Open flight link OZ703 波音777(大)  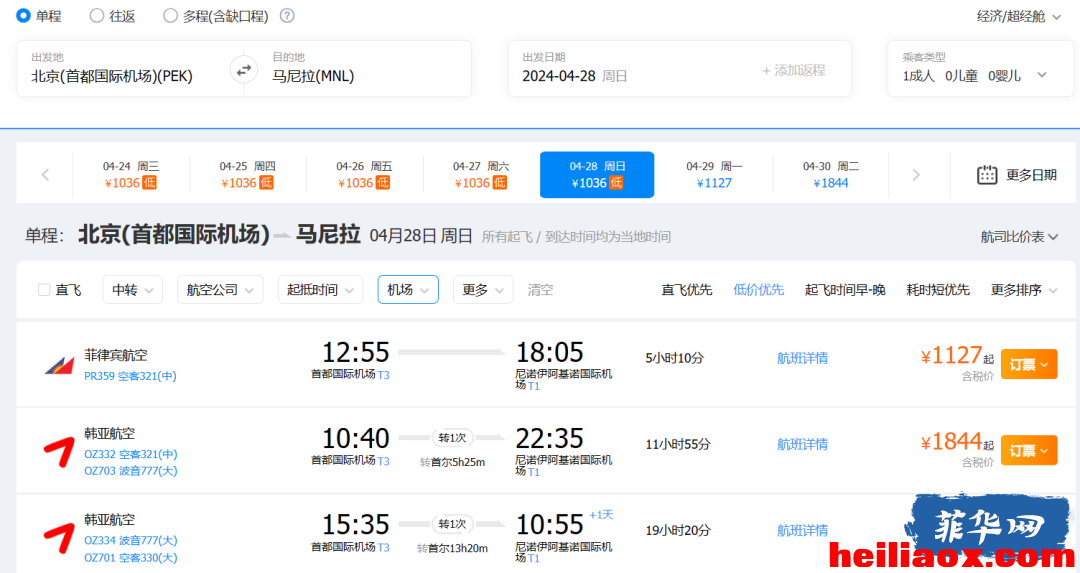(131, 471)
